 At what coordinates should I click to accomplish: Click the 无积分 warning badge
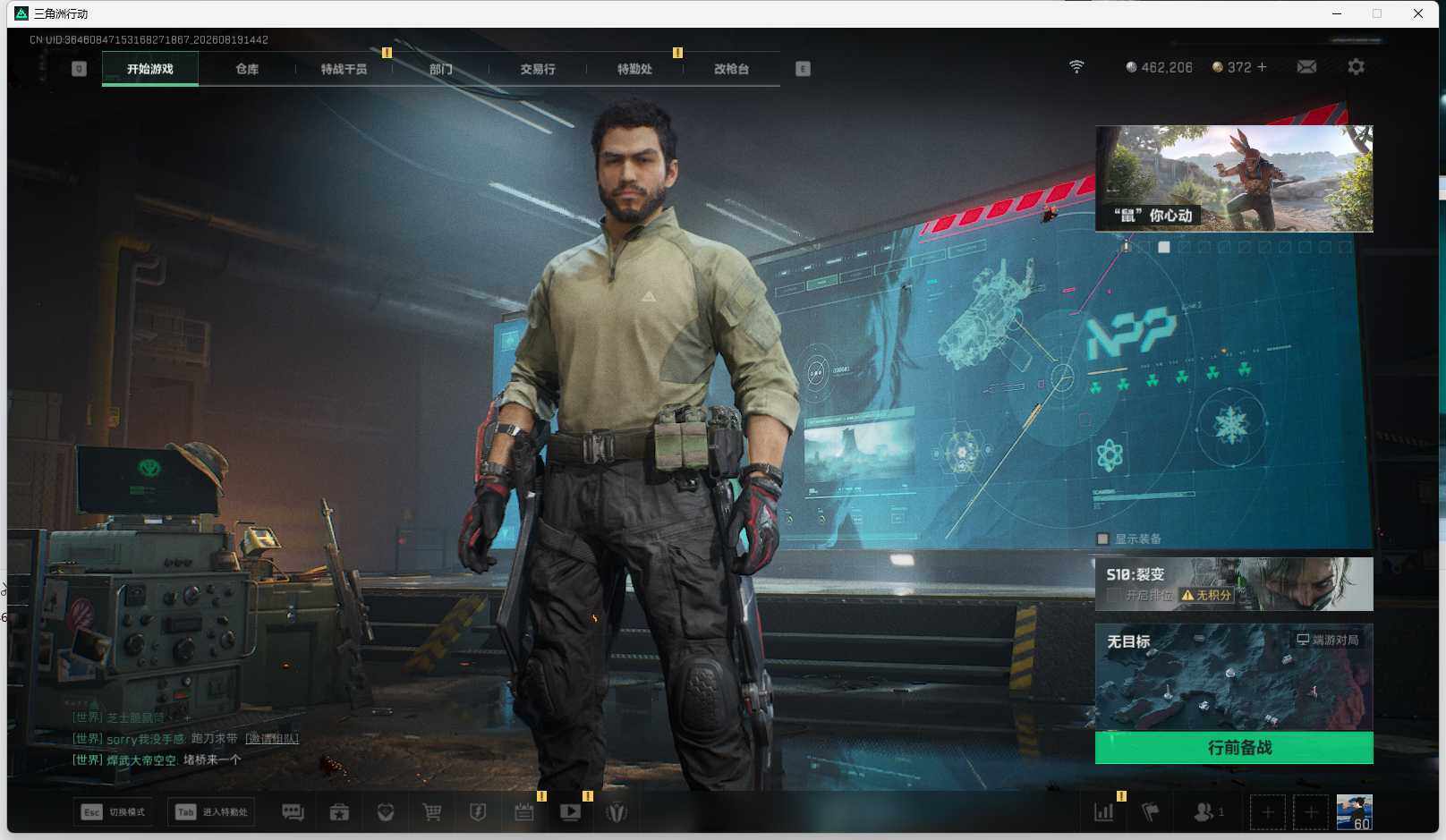coord(1206,595)
